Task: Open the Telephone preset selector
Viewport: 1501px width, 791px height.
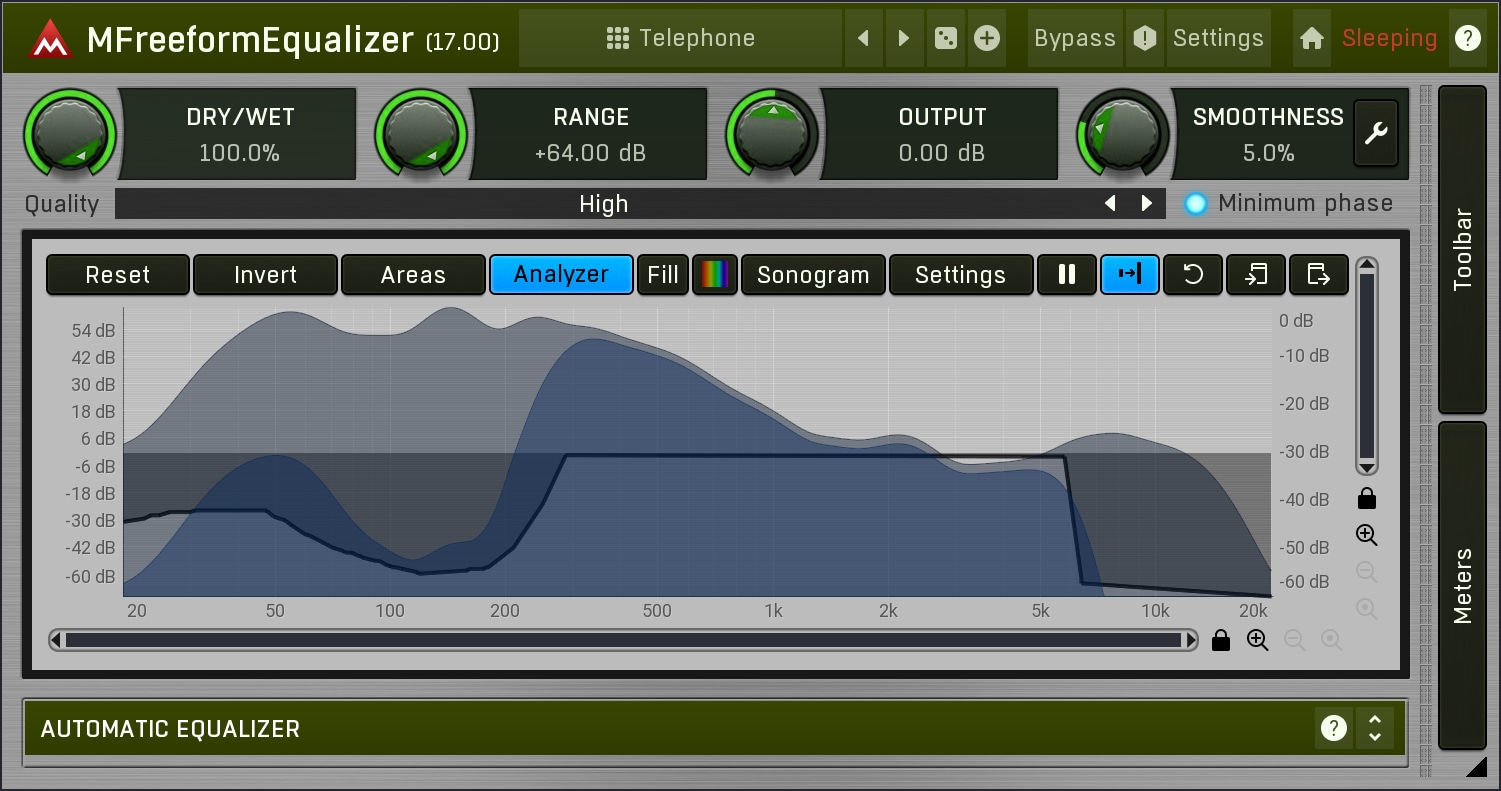Action: click(x=681, y=38)
